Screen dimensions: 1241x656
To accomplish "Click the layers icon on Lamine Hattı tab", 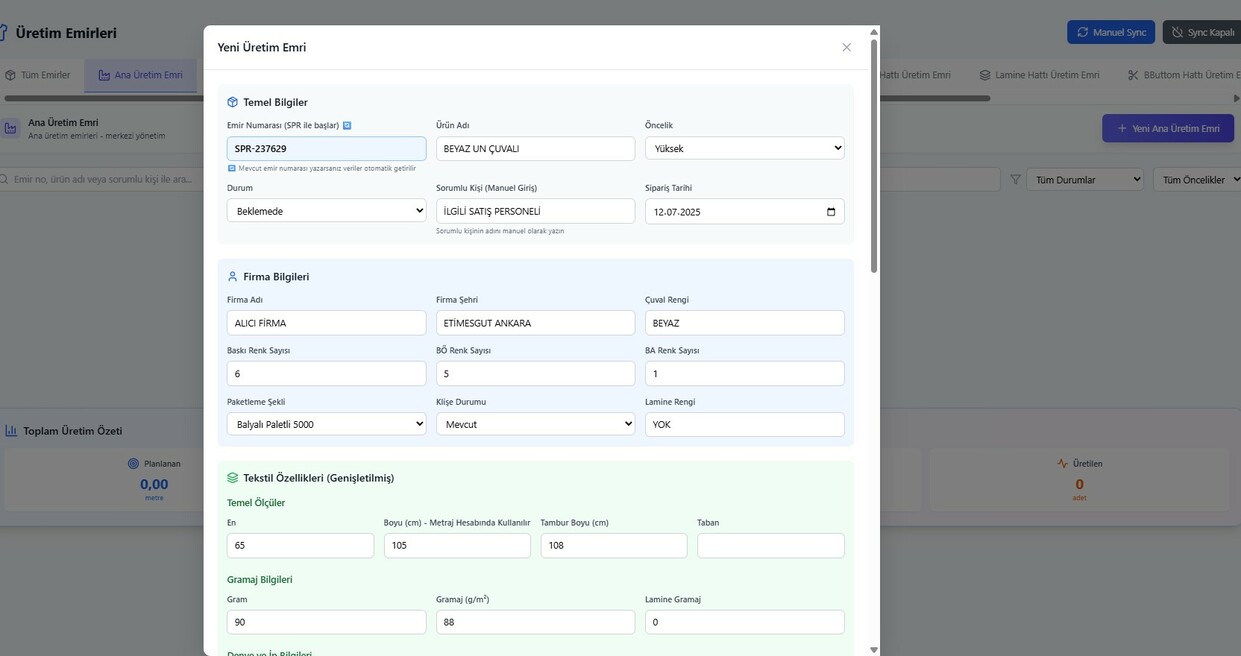I will (x=985, y=75).
